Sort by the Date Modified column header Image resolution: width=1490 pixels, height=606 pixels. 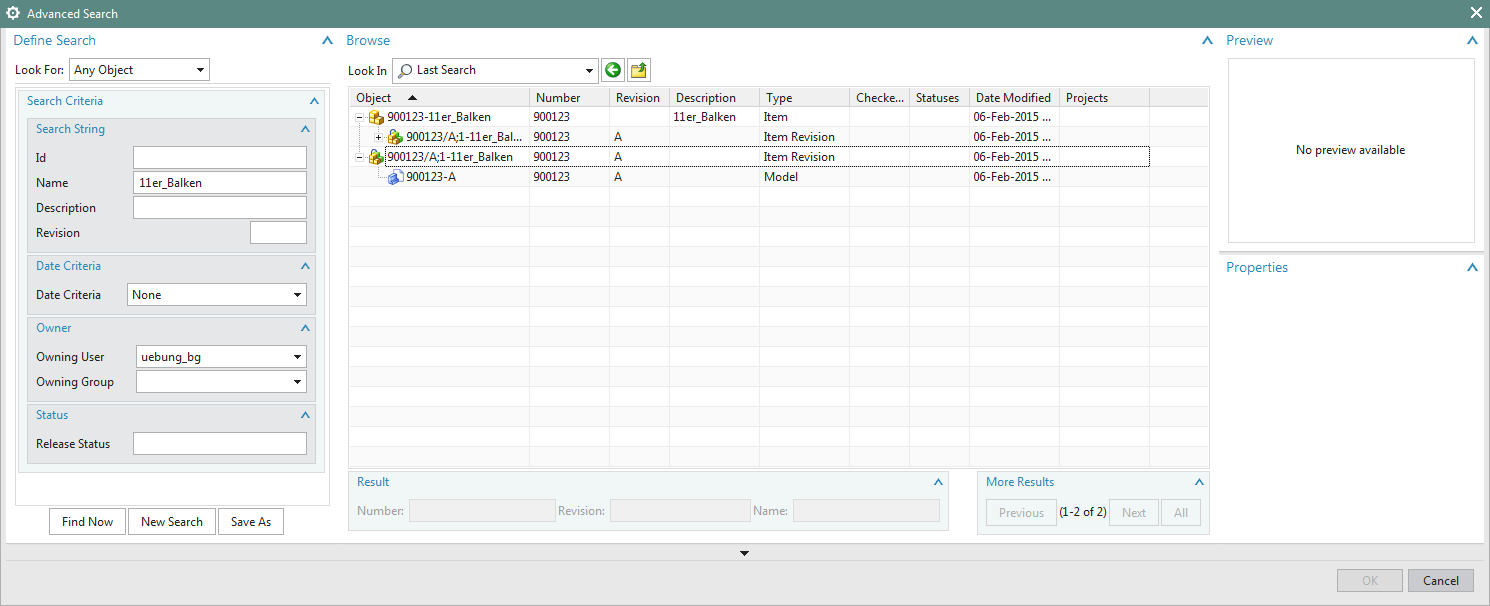pos(1014,98)
